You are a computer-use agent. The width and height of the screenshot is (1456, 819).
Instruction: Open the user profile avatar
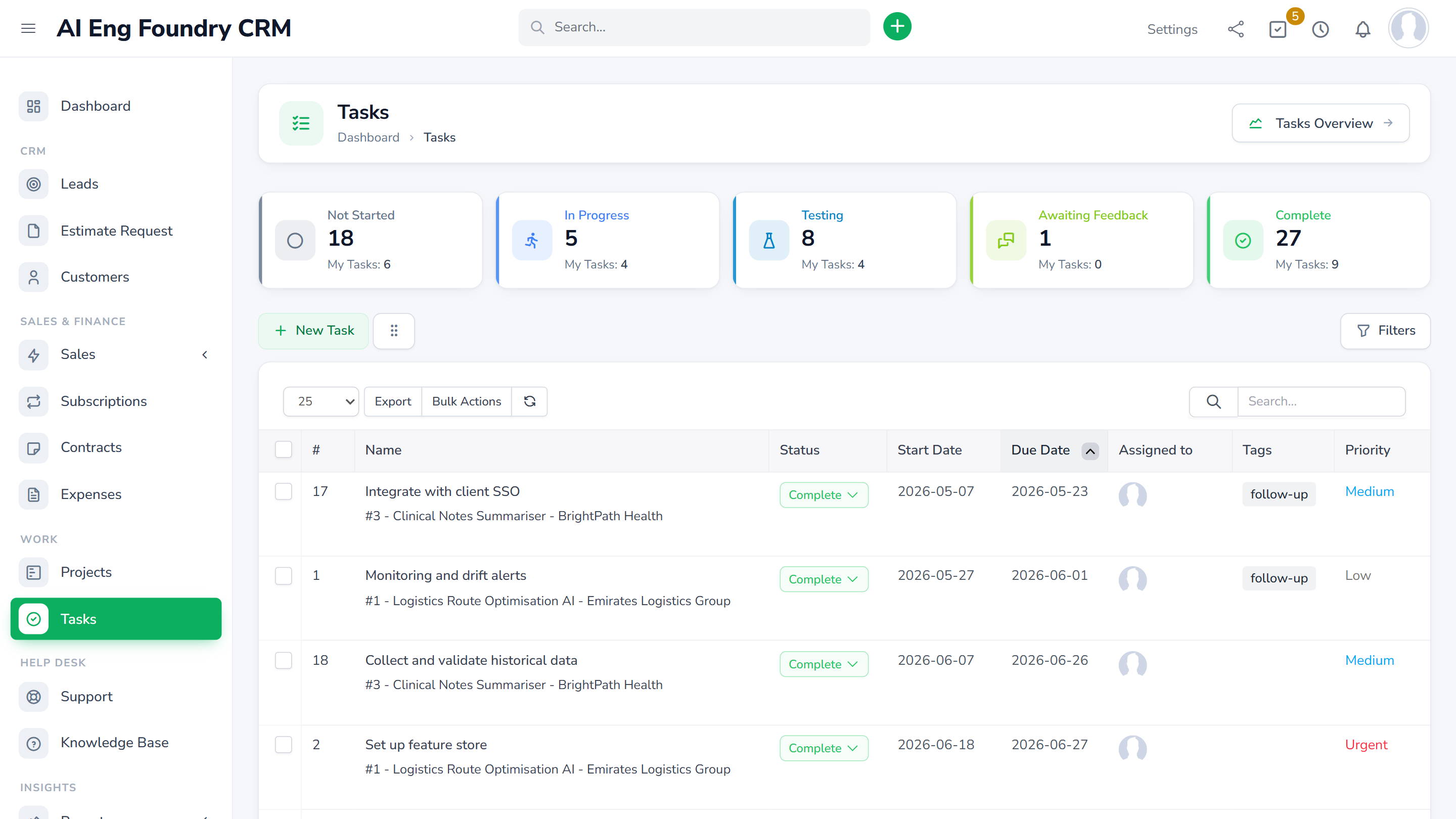[x=1408, y=28]
